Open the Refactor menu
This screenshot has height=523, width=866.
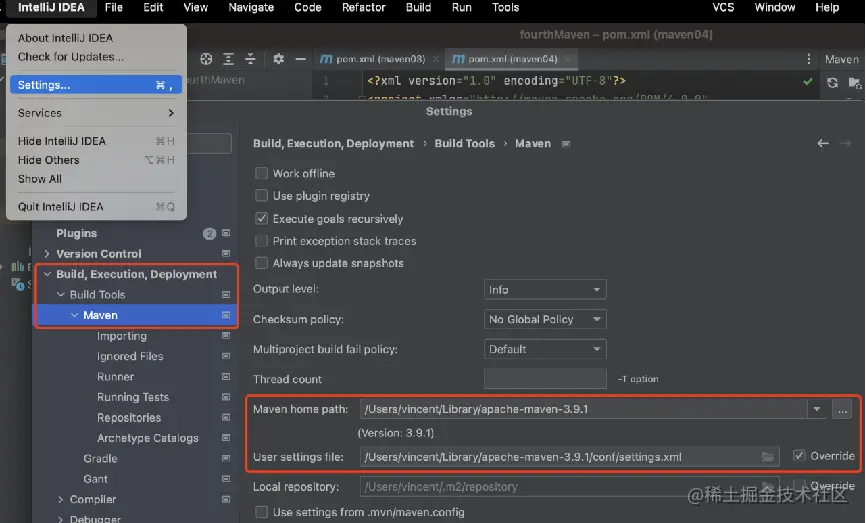[363, 8]
